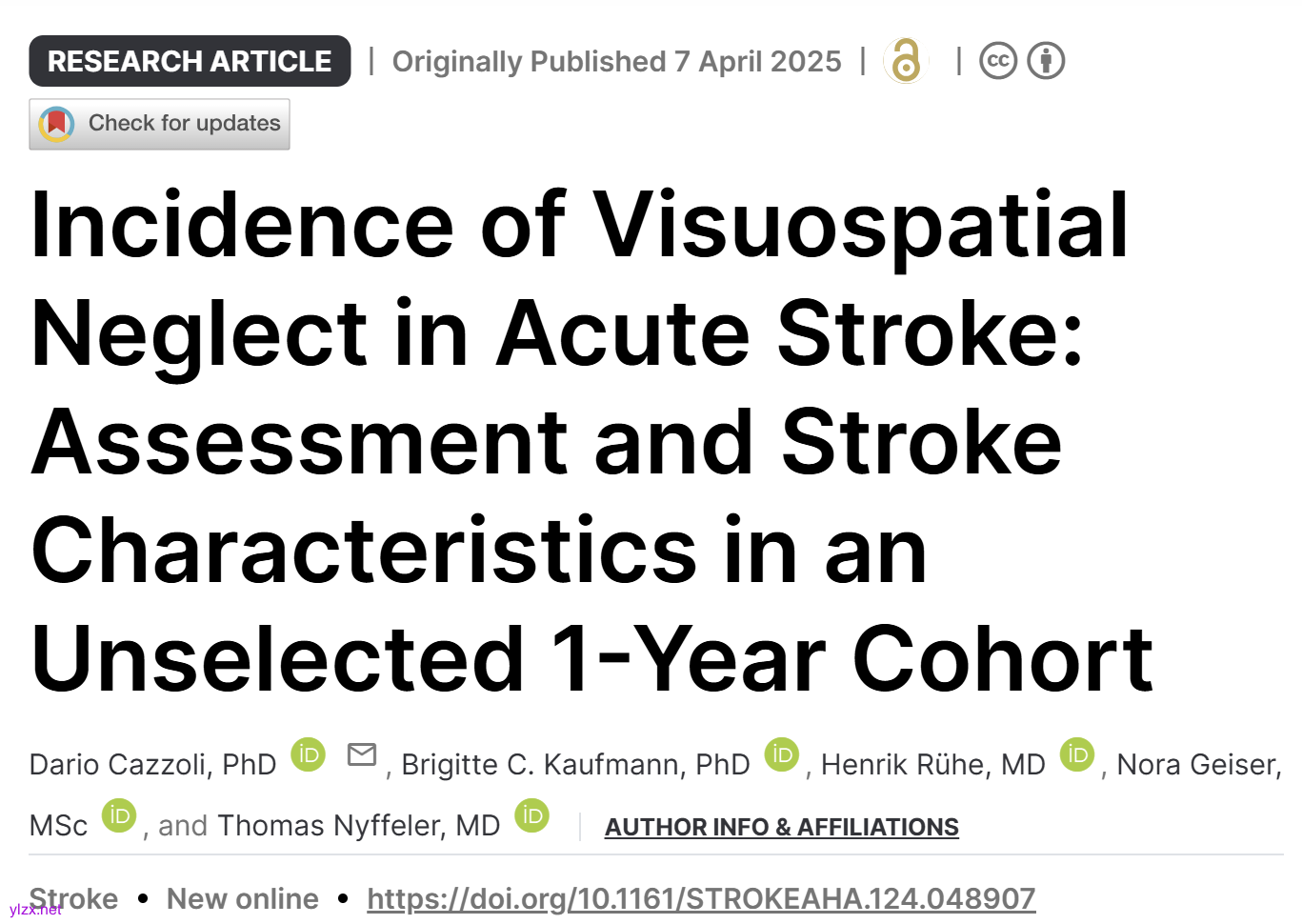Click the Check for updates button
Screen dimensions: 1302x924
pos(160,124)
